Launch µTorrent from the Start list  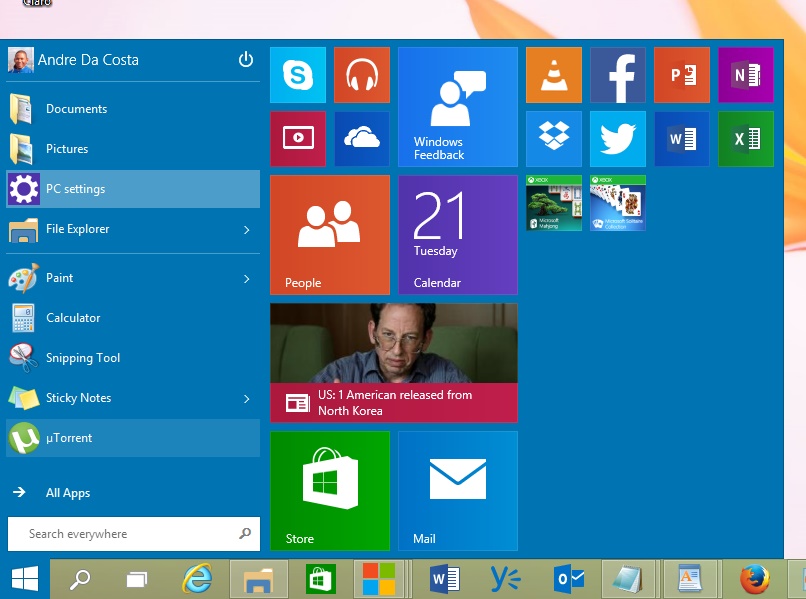(133, 438)
